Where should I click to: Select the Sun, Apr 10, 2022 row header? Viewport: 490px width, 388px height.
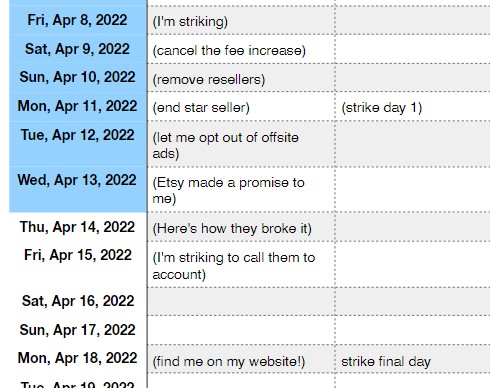tap(78, 77)
